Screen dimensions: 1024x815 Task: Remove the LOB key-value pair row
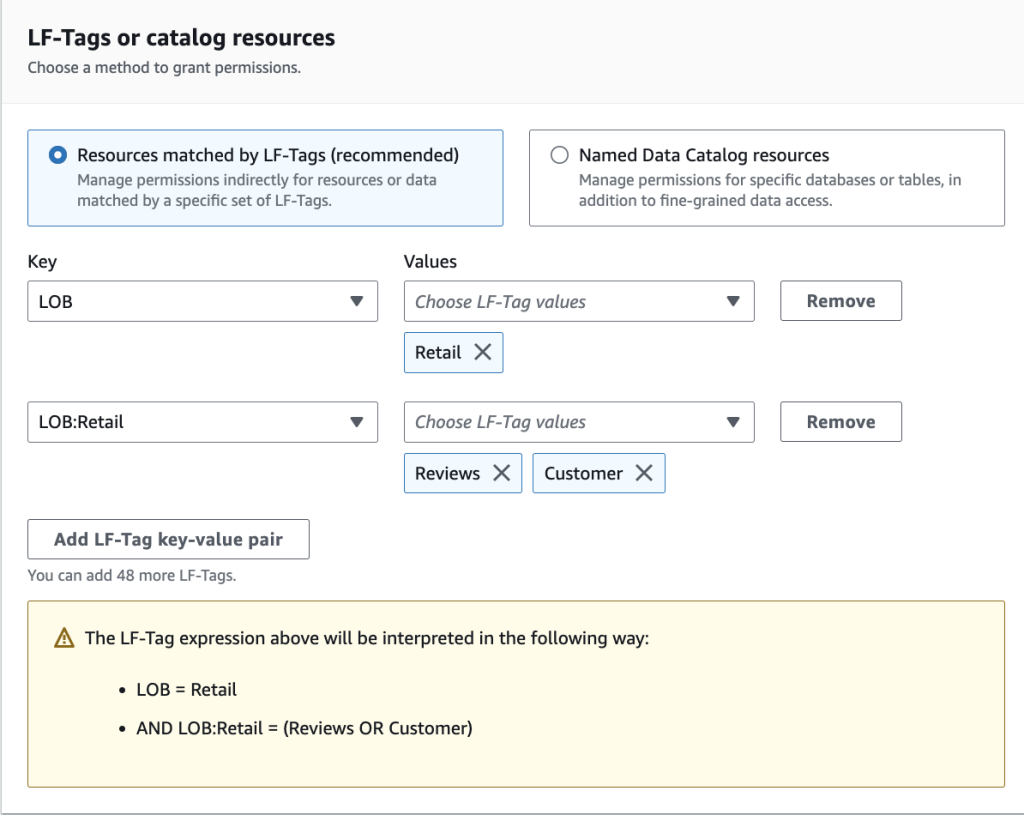point(840,301)
